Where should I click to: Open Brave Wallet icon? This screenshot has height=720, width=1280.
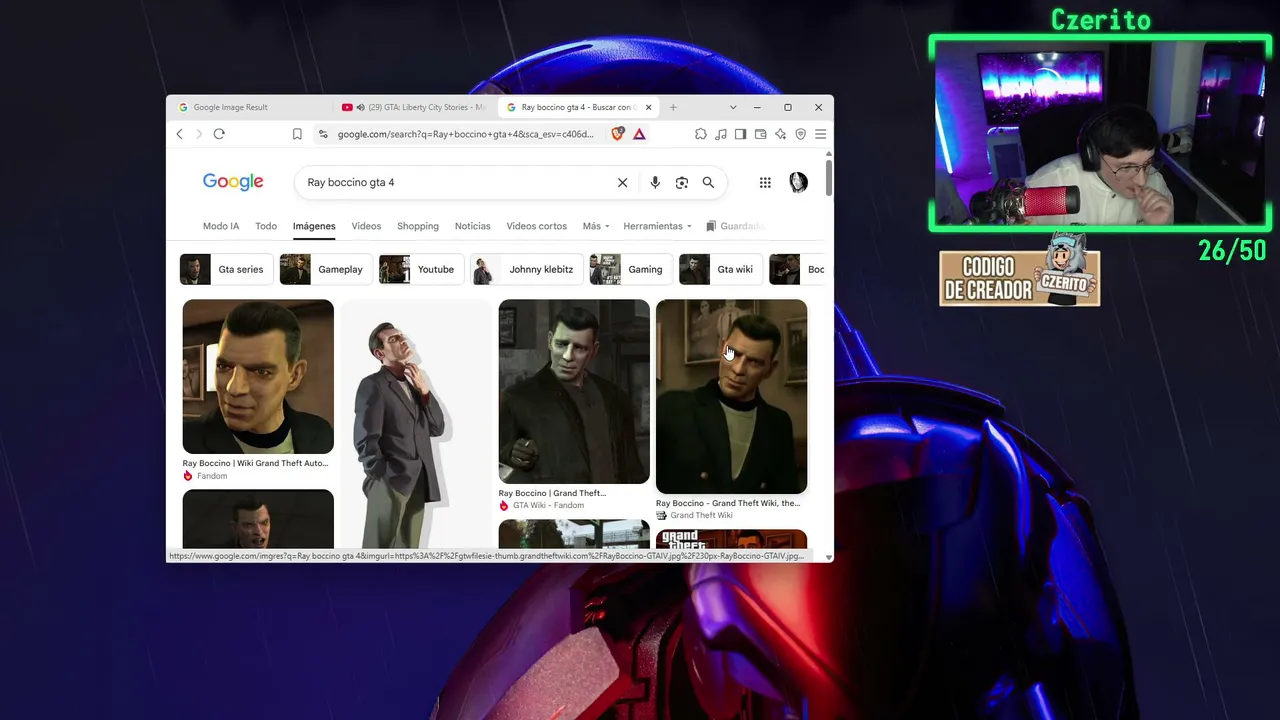760,134
